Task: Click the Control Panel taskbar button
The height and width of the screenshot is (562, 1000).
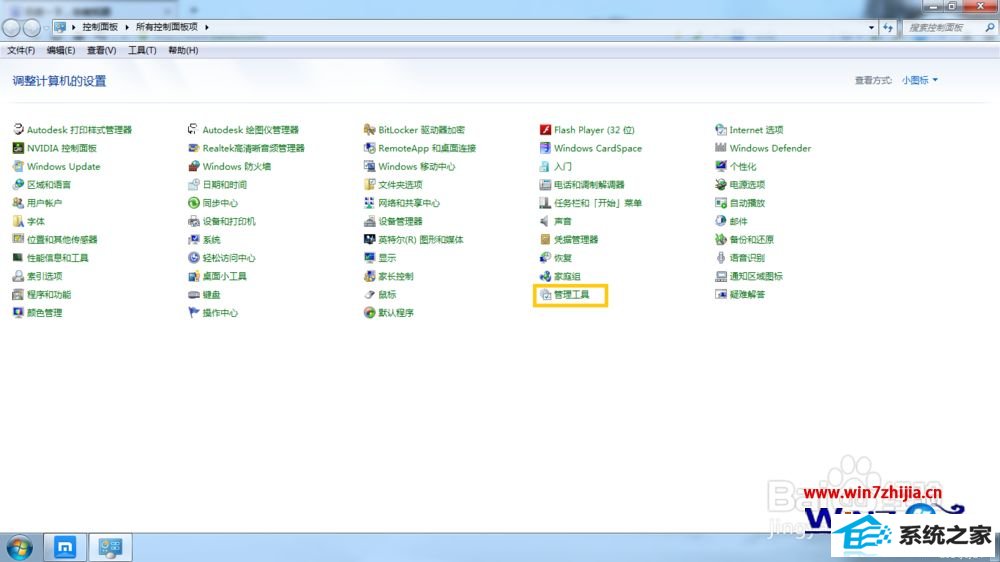Action: click(x=110, y=547)
